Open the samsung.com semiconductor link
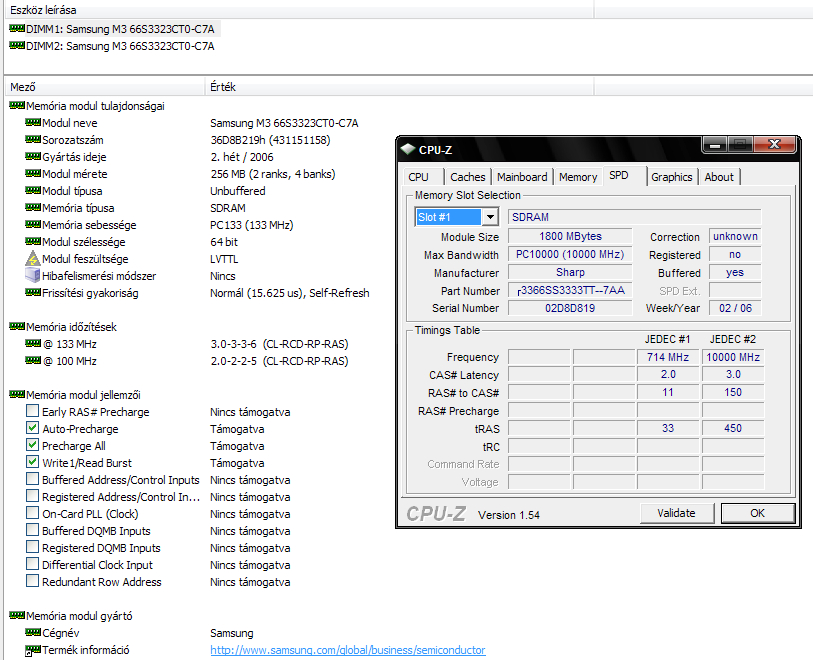 348,650
